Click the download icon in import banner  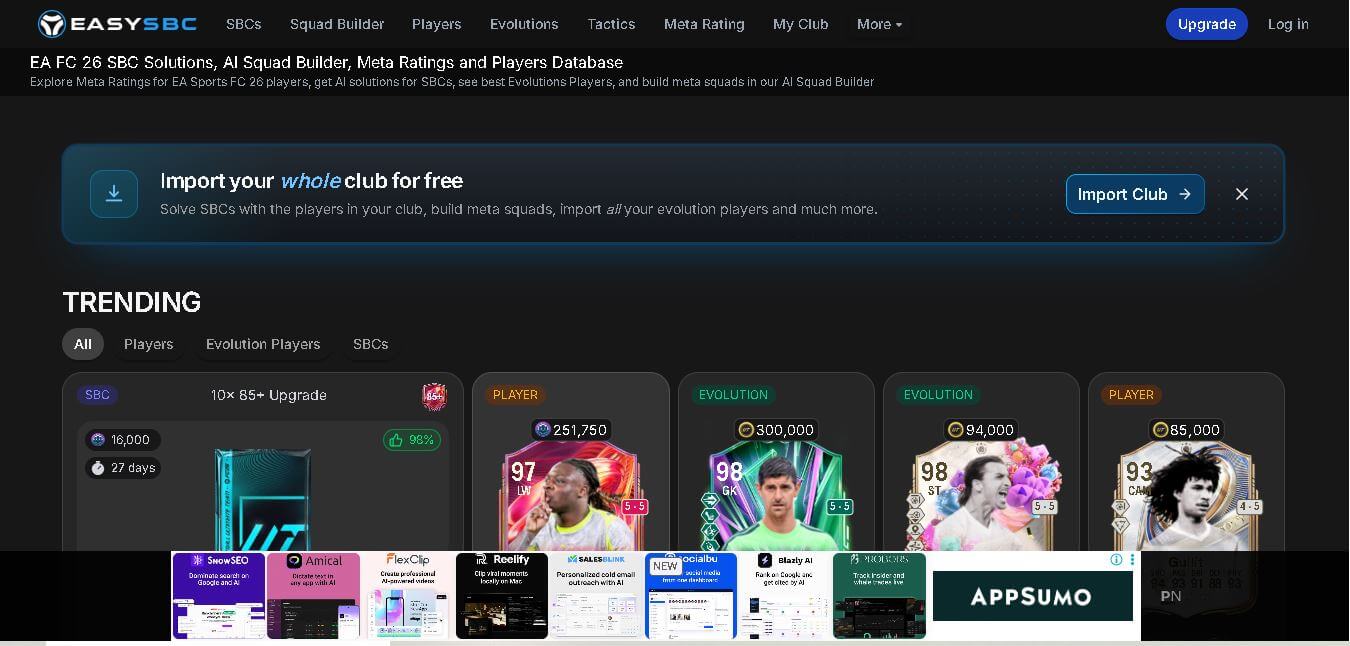[x=114, y=194]
